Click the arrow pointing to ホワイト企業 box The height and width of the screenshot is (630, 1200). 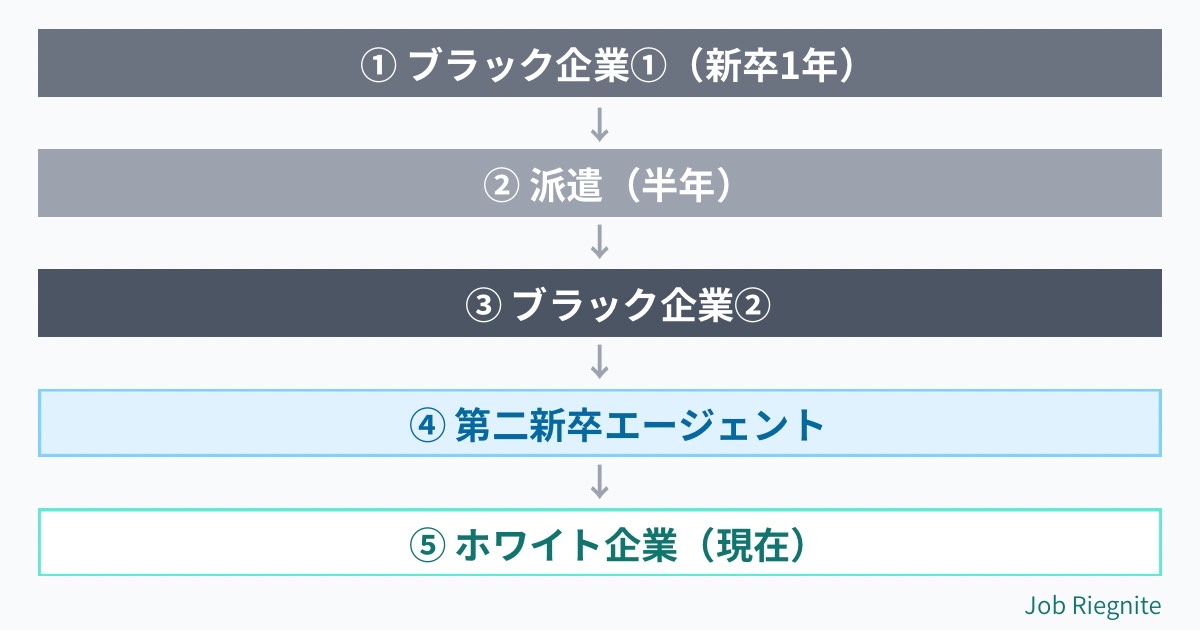600,482
